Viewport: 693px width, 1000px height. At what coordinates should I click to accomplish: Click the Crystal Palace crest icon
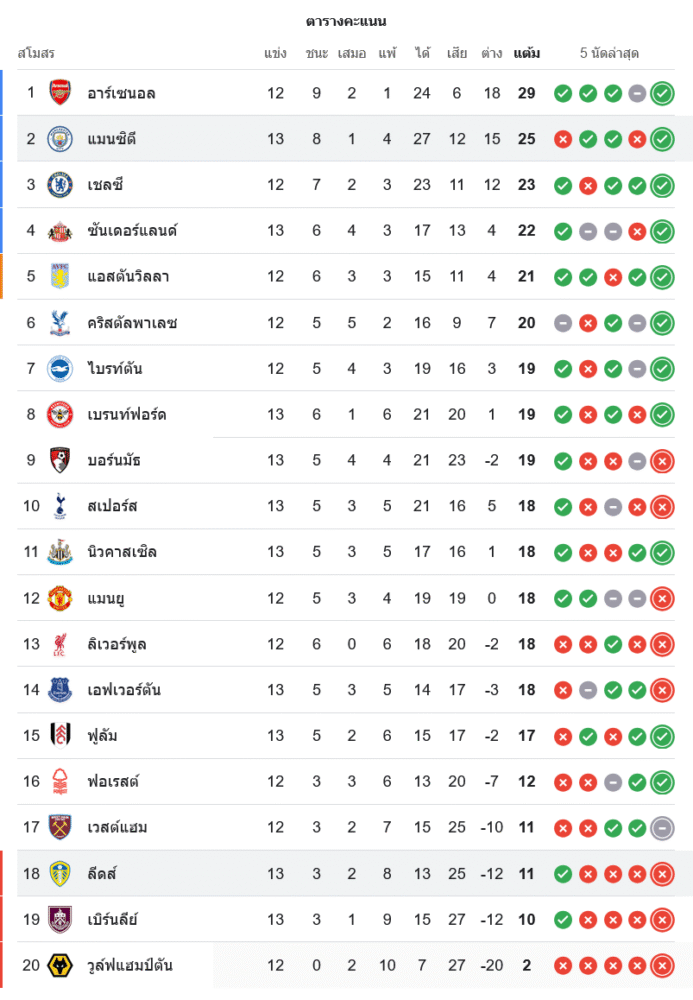point(61,323)
